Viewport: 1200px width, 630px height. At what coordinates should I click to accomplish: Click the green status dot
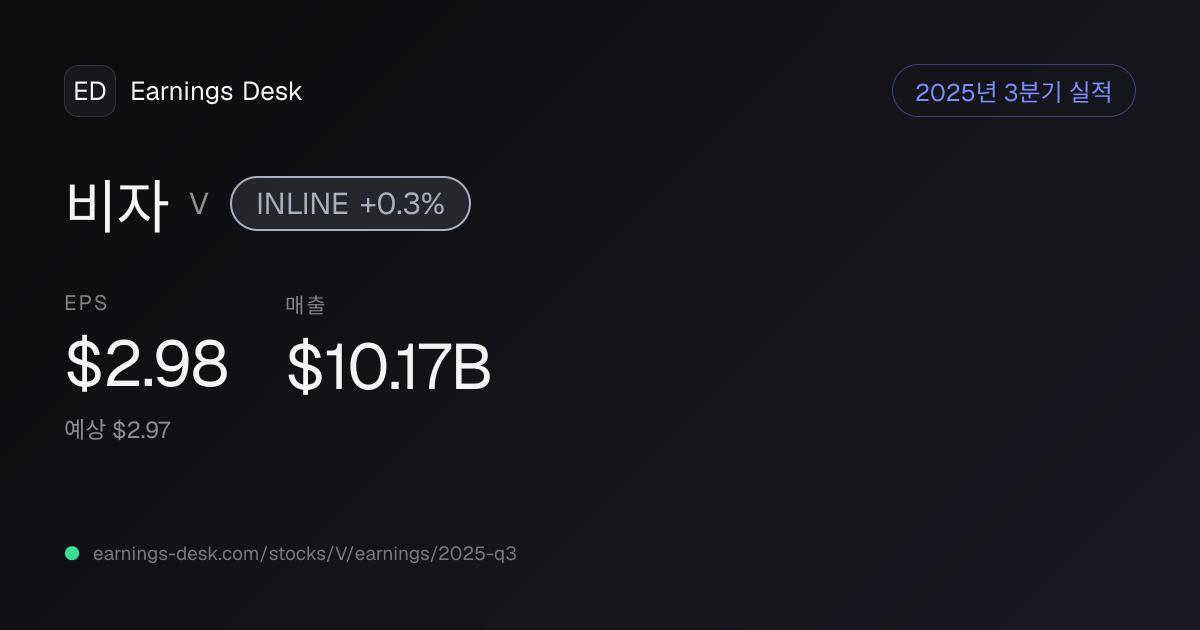(72, 553)
